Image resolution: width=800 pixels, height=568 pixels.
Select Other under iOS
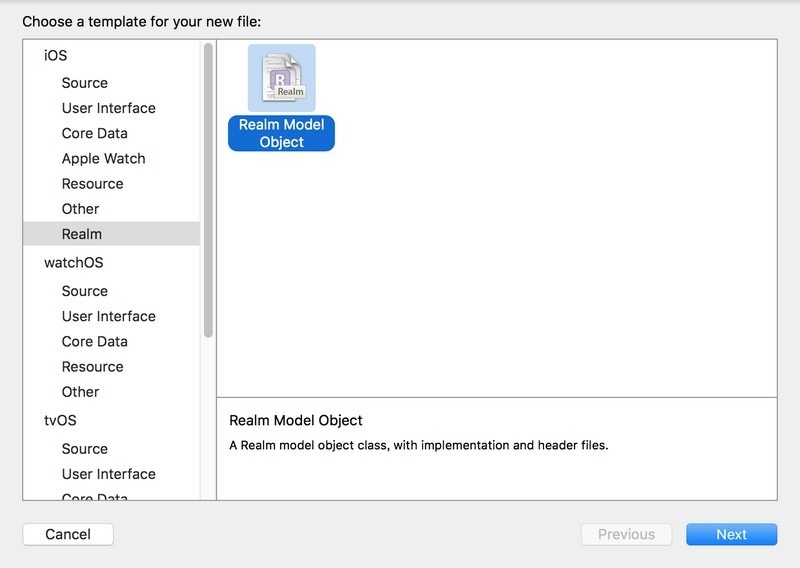[80, 209]
